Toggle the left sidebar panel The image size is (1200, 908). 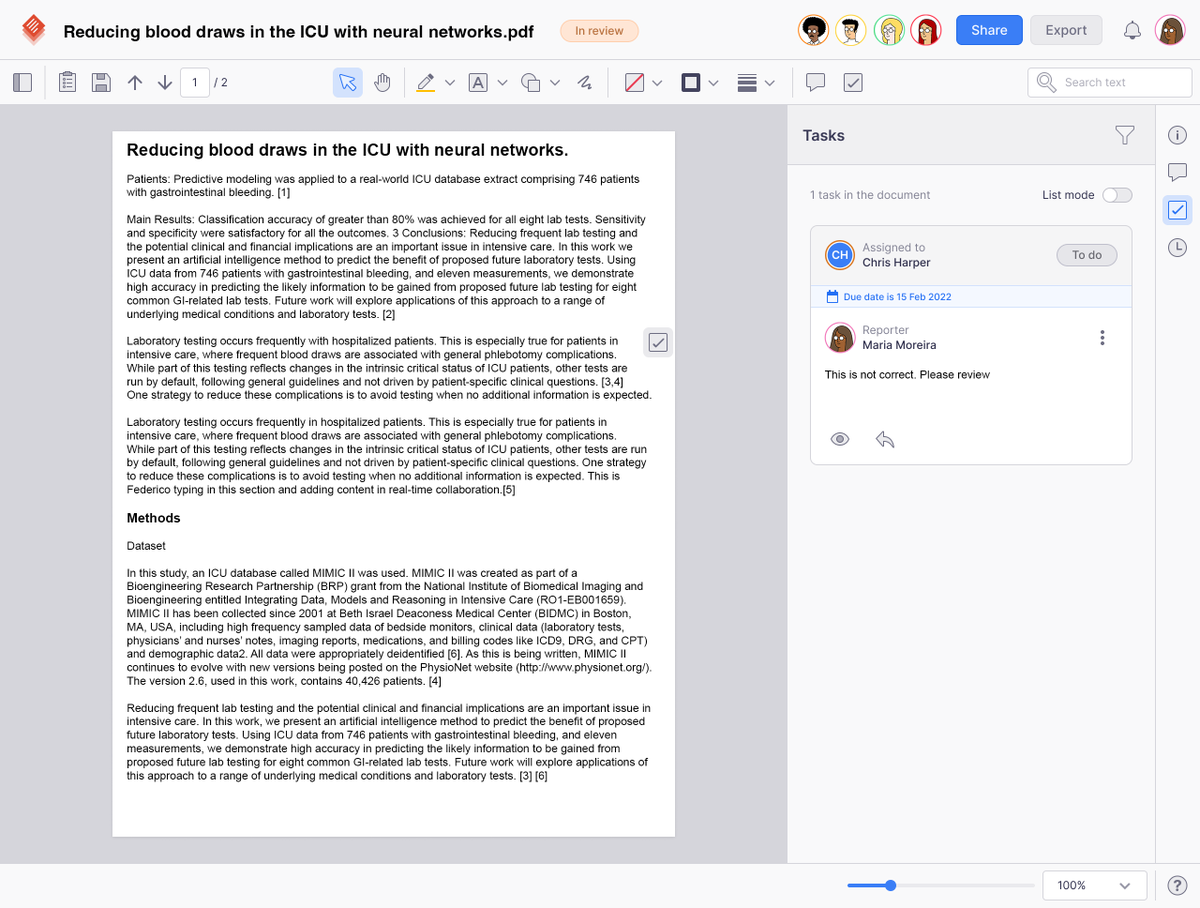point(22,82)
